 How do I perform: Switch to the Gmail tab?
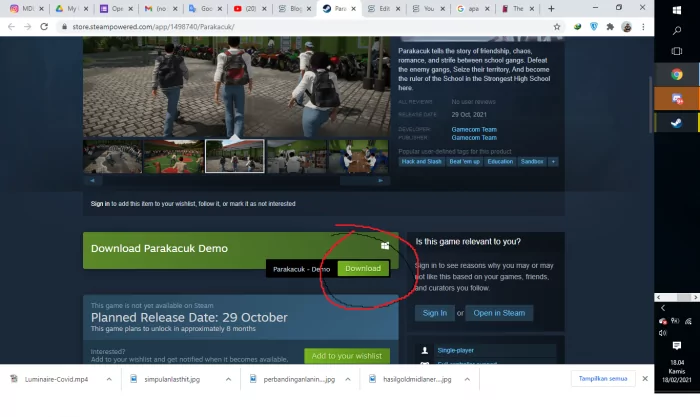tap(161, 8)
